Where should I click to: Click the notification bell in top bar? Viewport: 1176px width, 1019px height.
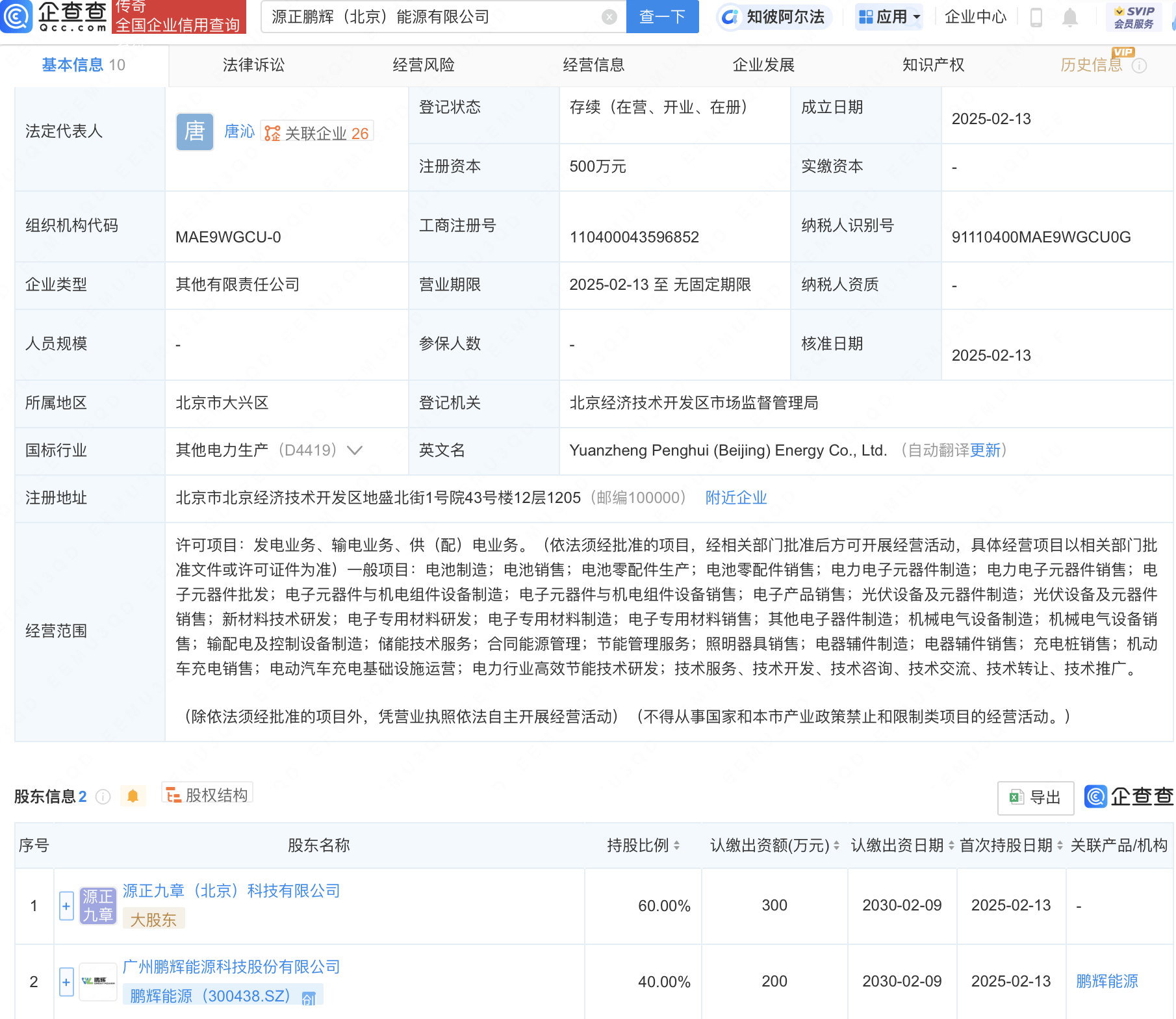[1068, 18]
